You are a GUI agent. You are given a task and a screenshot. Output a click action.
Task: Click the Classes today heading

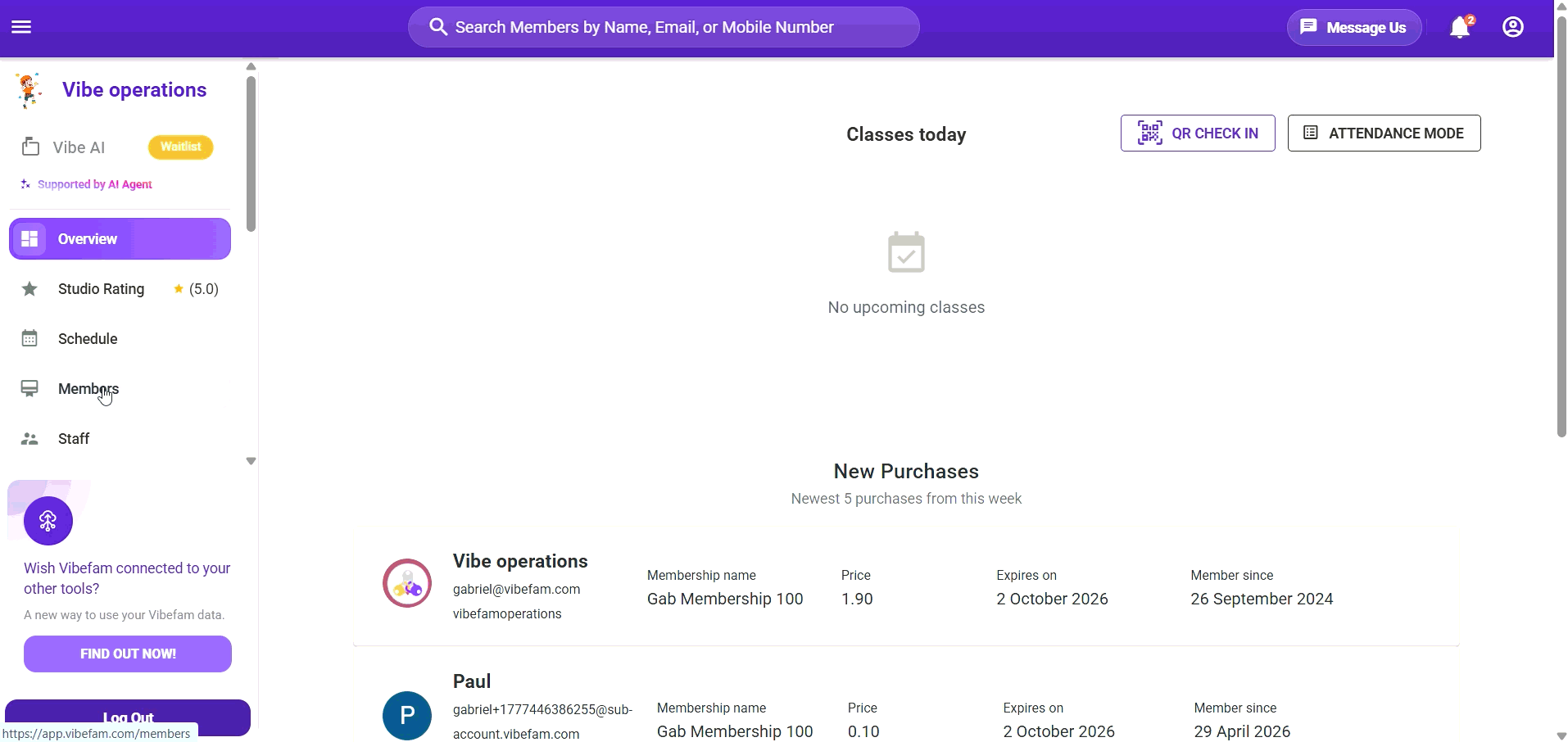906,134
